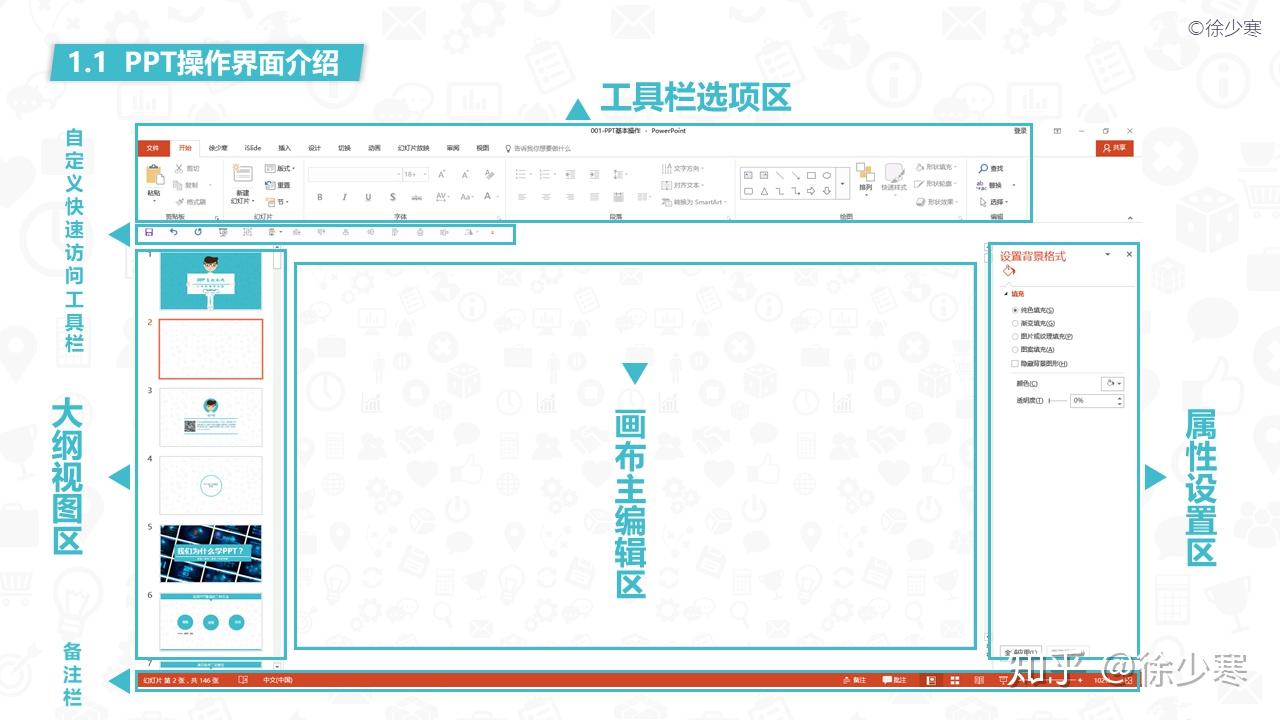Click the 登录 link in title bar
Screen dimensions: 1280x720
point(1018,131)
